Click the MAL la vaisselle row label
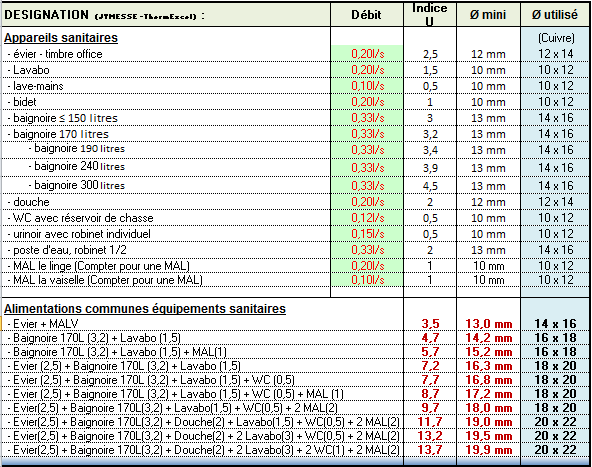Screen dimensions: 592x467 105,280
